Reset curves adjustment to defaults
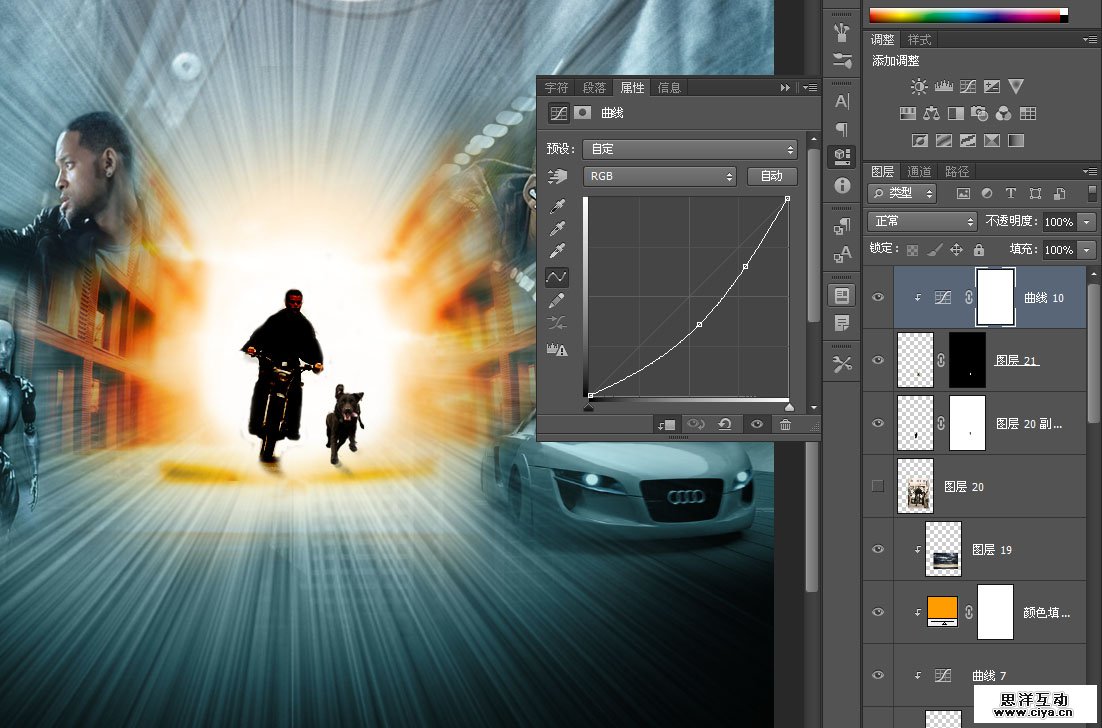 click(x=725, y=424)
